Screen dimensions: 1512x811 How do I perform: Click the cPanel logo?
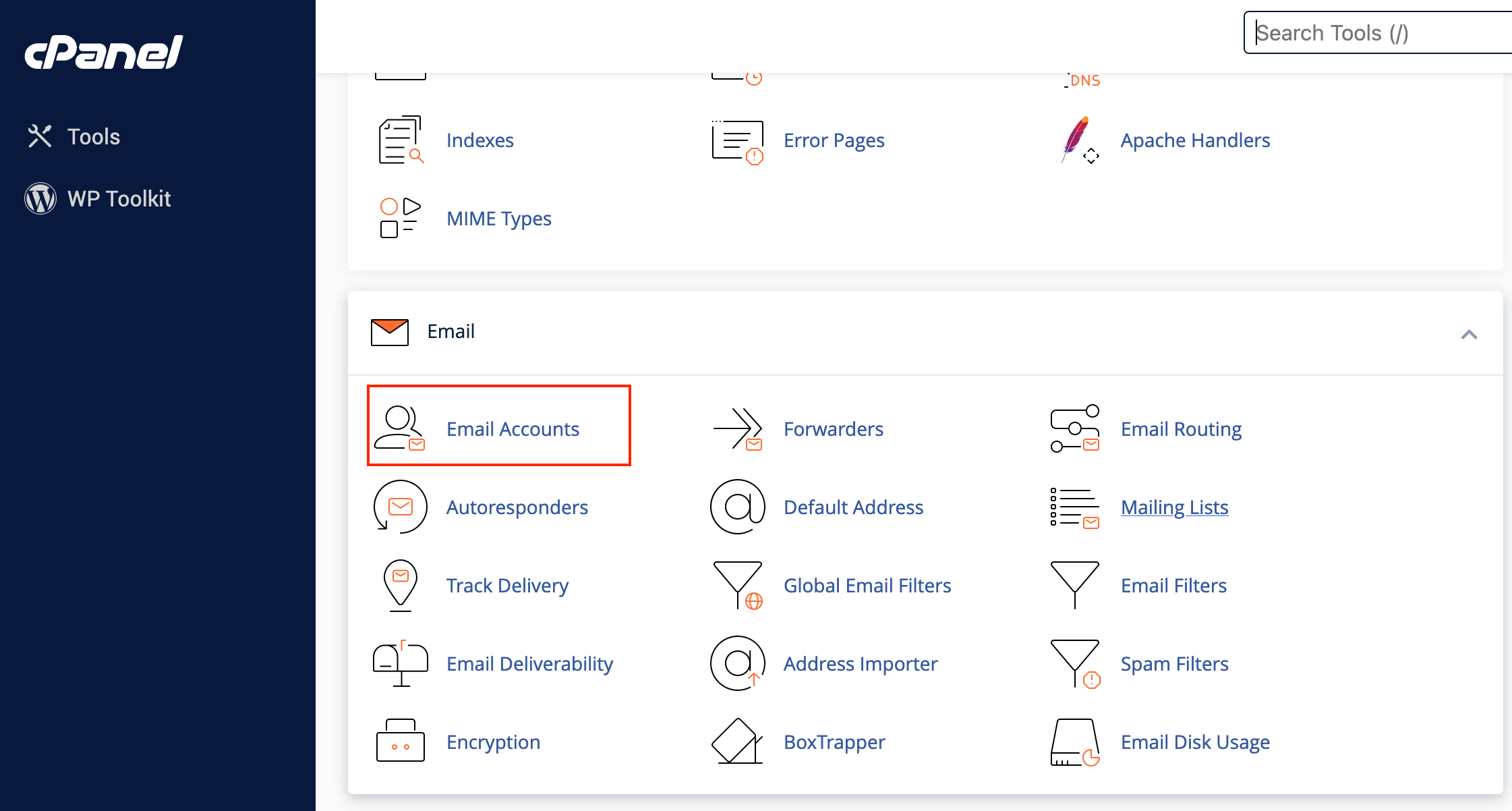[x=104, y=52]
